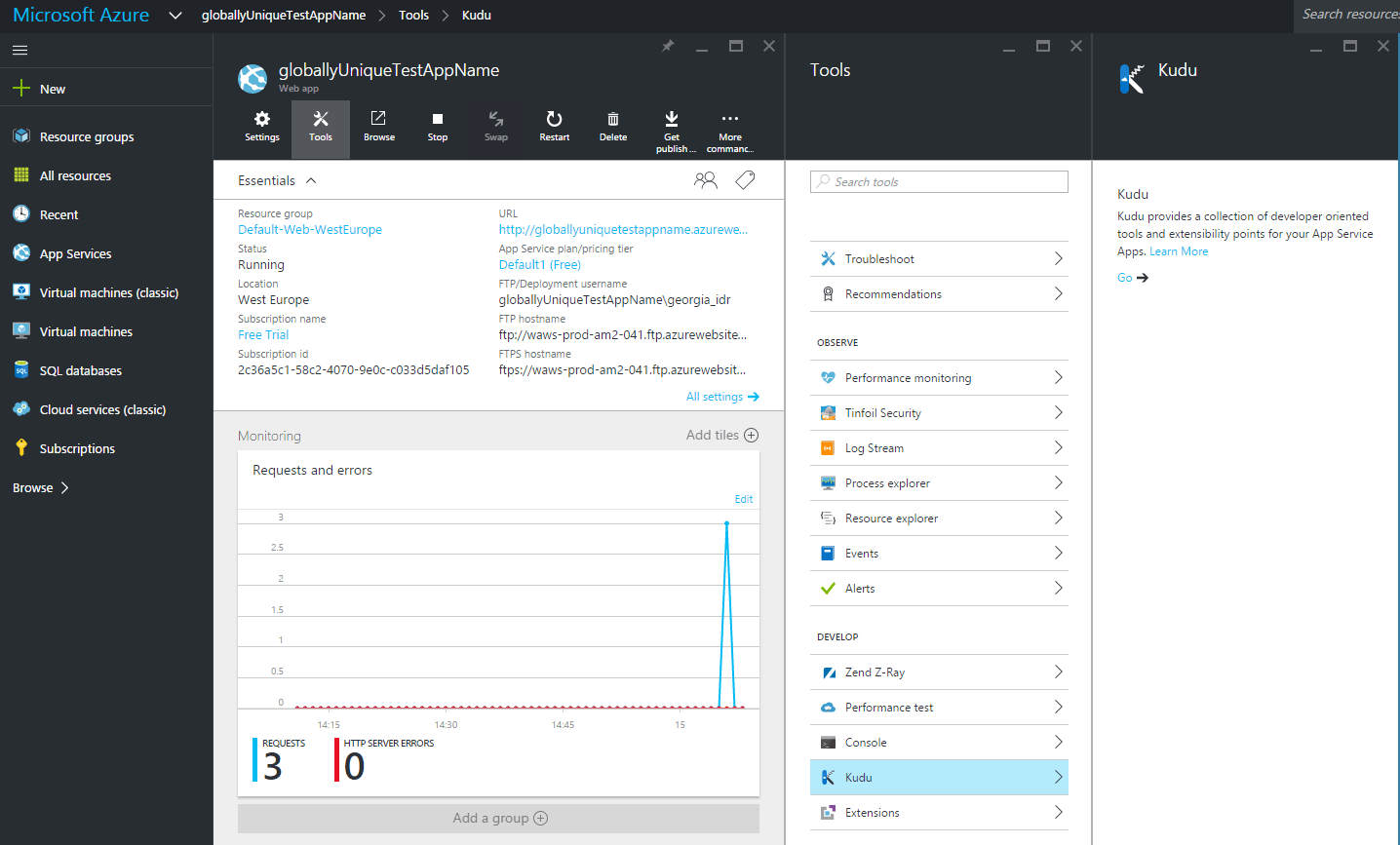1400x845 pixels.
Task: Open the Microsoft Azure dropdown arrow
Action: click(x=175, y=16)
